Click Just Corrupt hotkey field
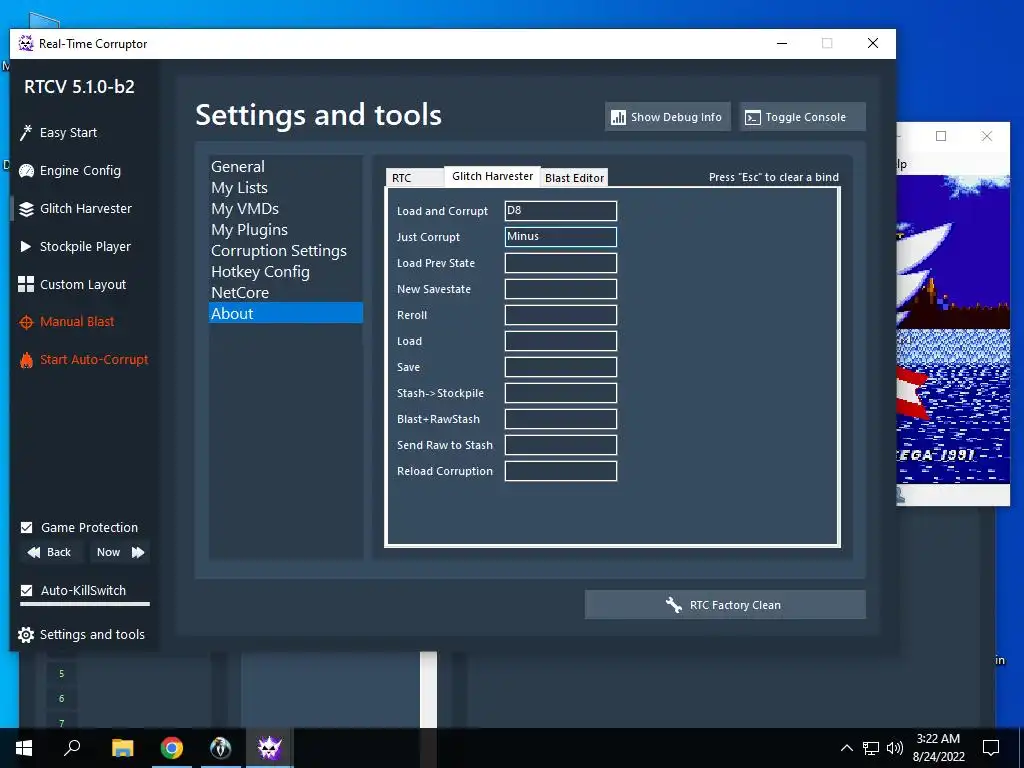Viewport: 1024px width, 768px height. (560, 237)
